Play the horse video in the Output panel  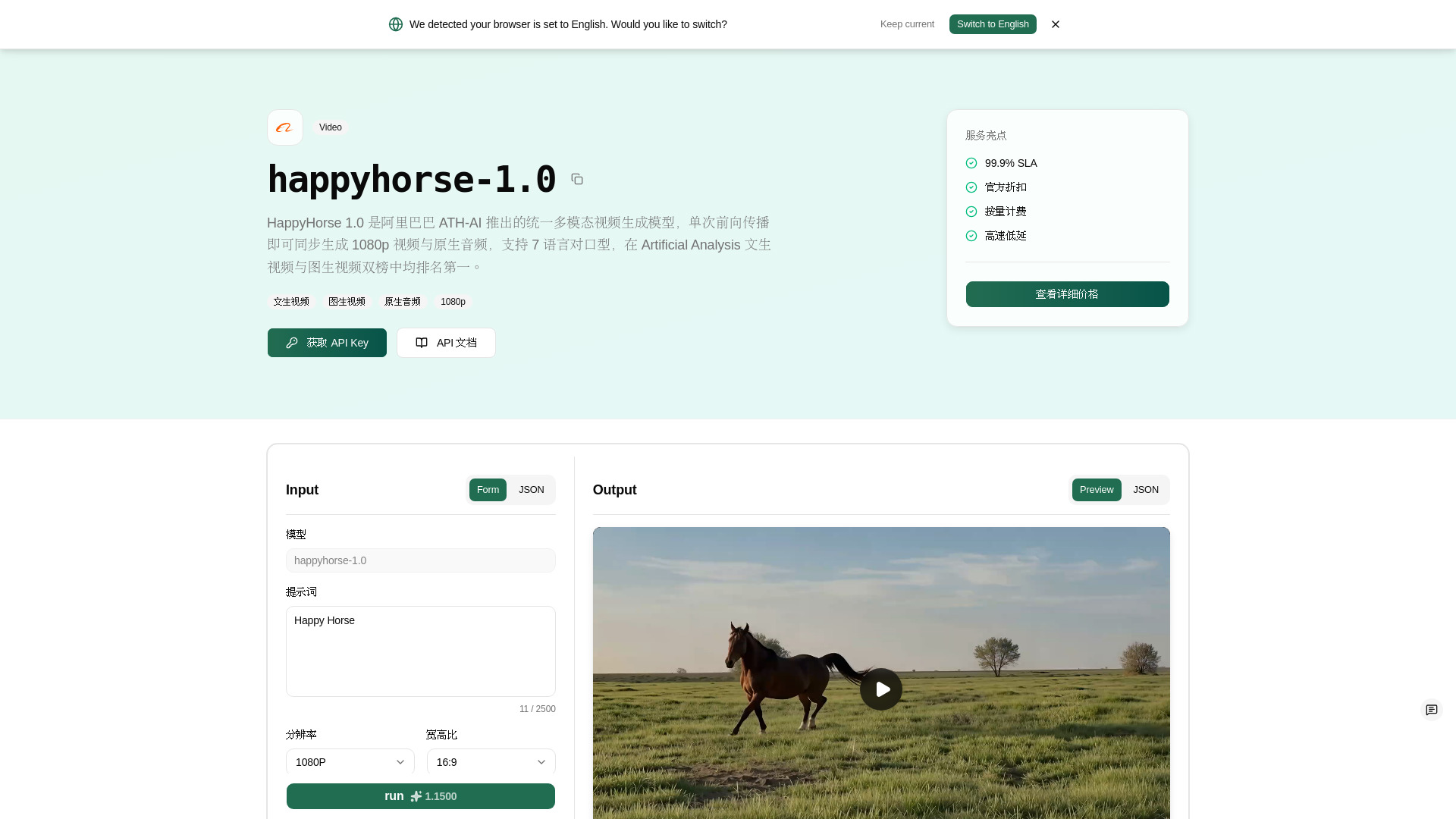[881, 689]
